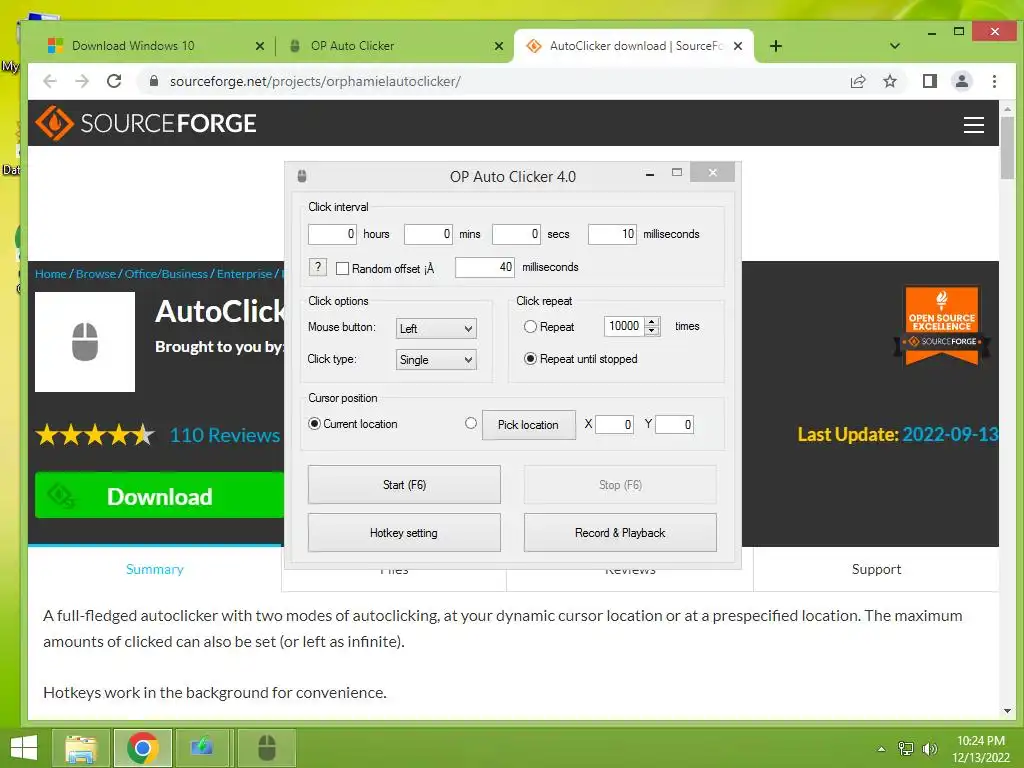This screenshot has height=768, width=1024.
Task: Open Chrome profile avatar
Action: (x=962, y=81)
